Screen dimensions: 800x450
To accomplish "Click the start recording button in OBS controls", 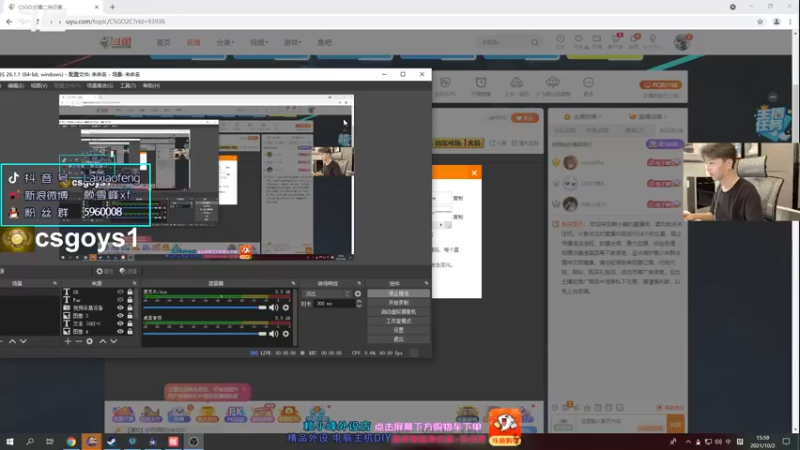I will tap(398, 303).
